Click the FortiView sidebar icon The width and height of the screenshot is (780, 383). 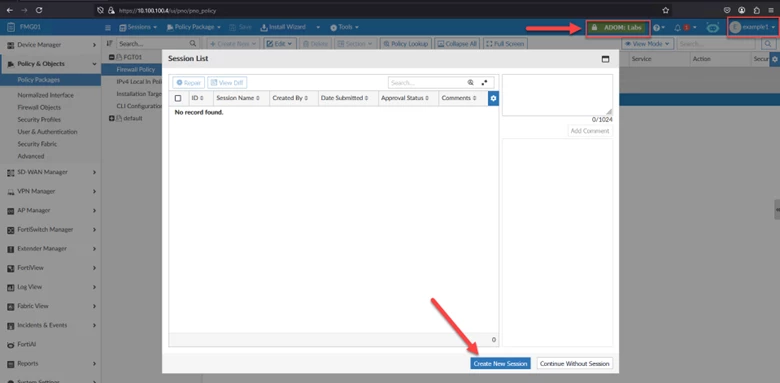10,268
